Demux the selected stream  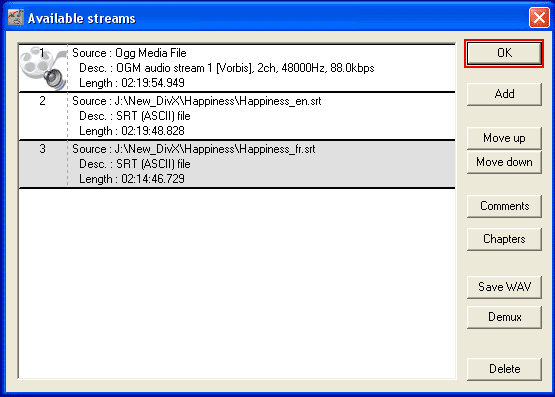(504, 317)
